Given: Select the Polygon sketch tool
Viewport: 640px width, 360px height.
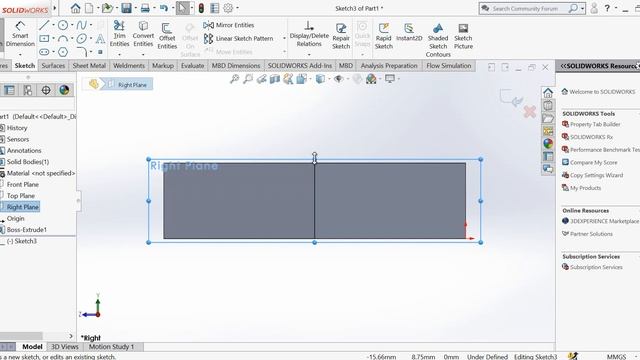Looking at the screenshot, I should point(62,52).
